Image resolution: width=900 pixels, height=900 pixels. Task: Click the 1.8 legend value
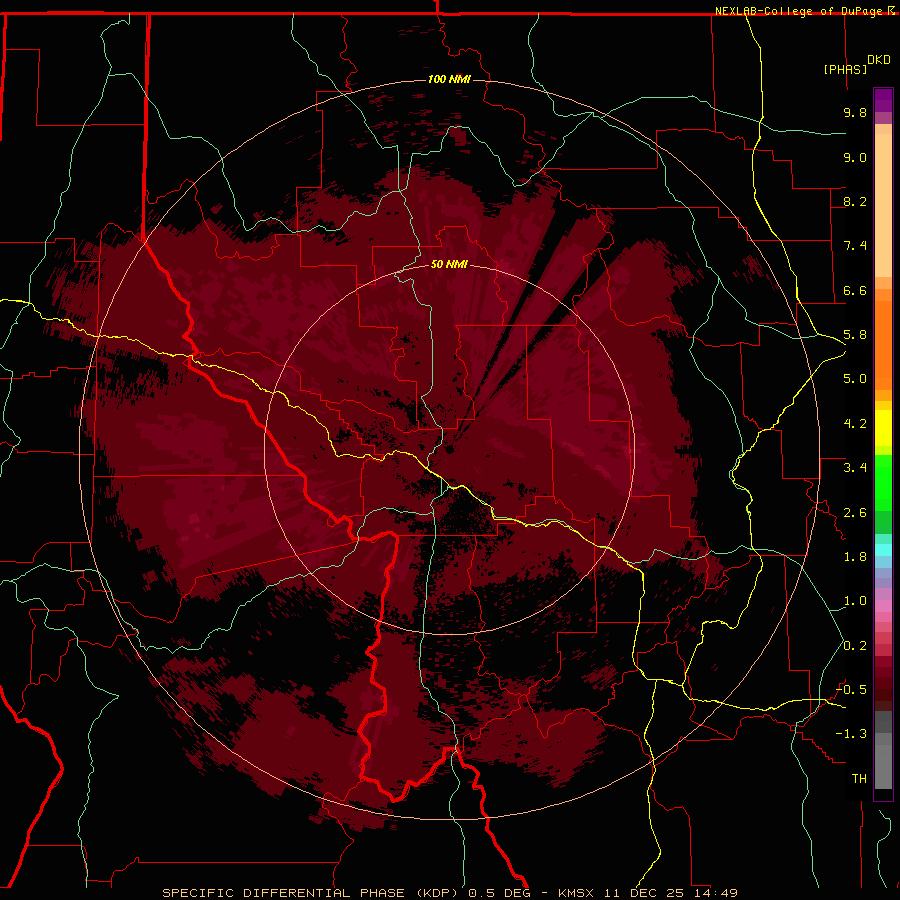(x=855, y=557)
